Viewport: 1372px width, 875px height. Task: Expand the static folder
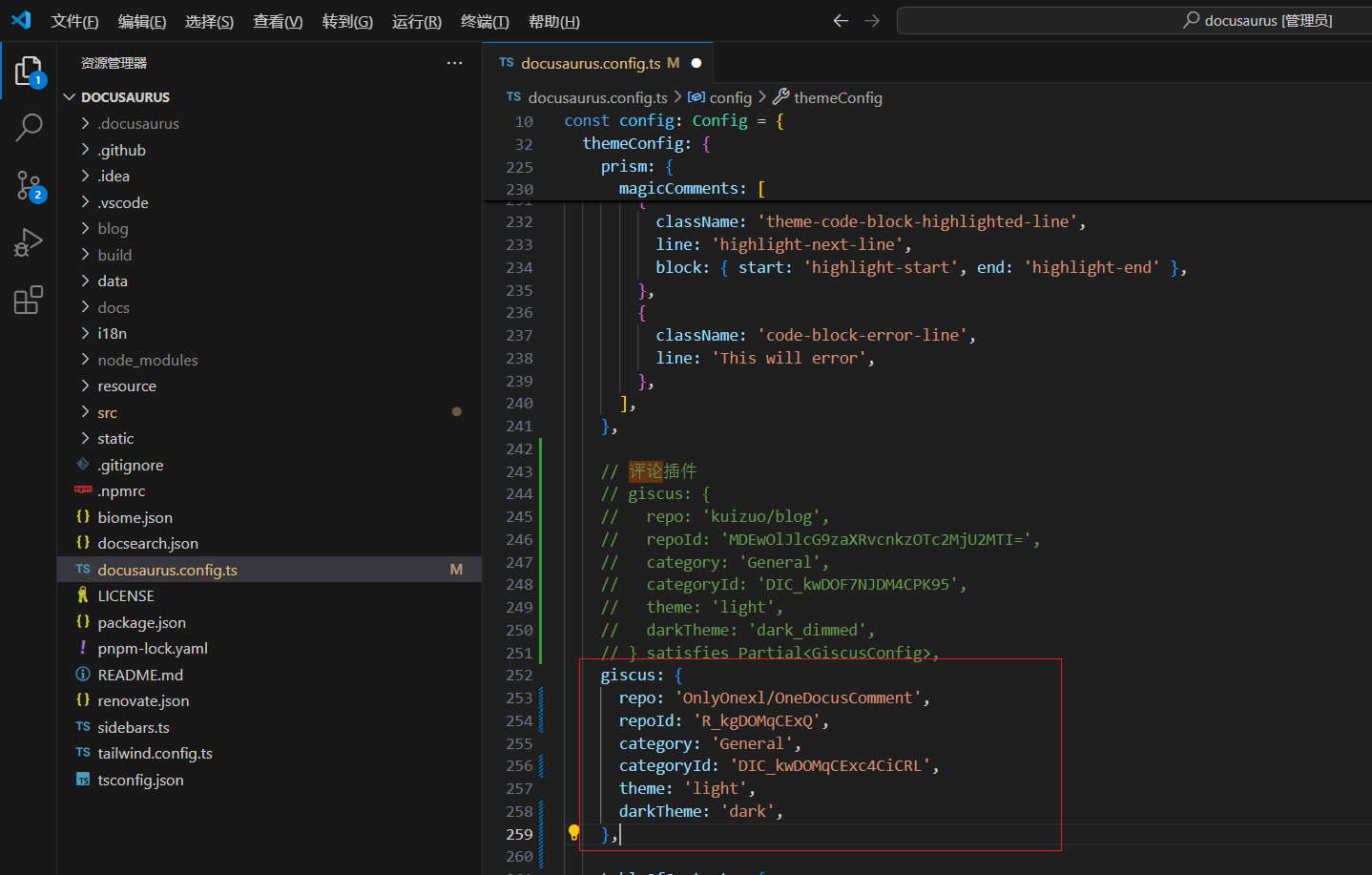(x=85, y=438)
